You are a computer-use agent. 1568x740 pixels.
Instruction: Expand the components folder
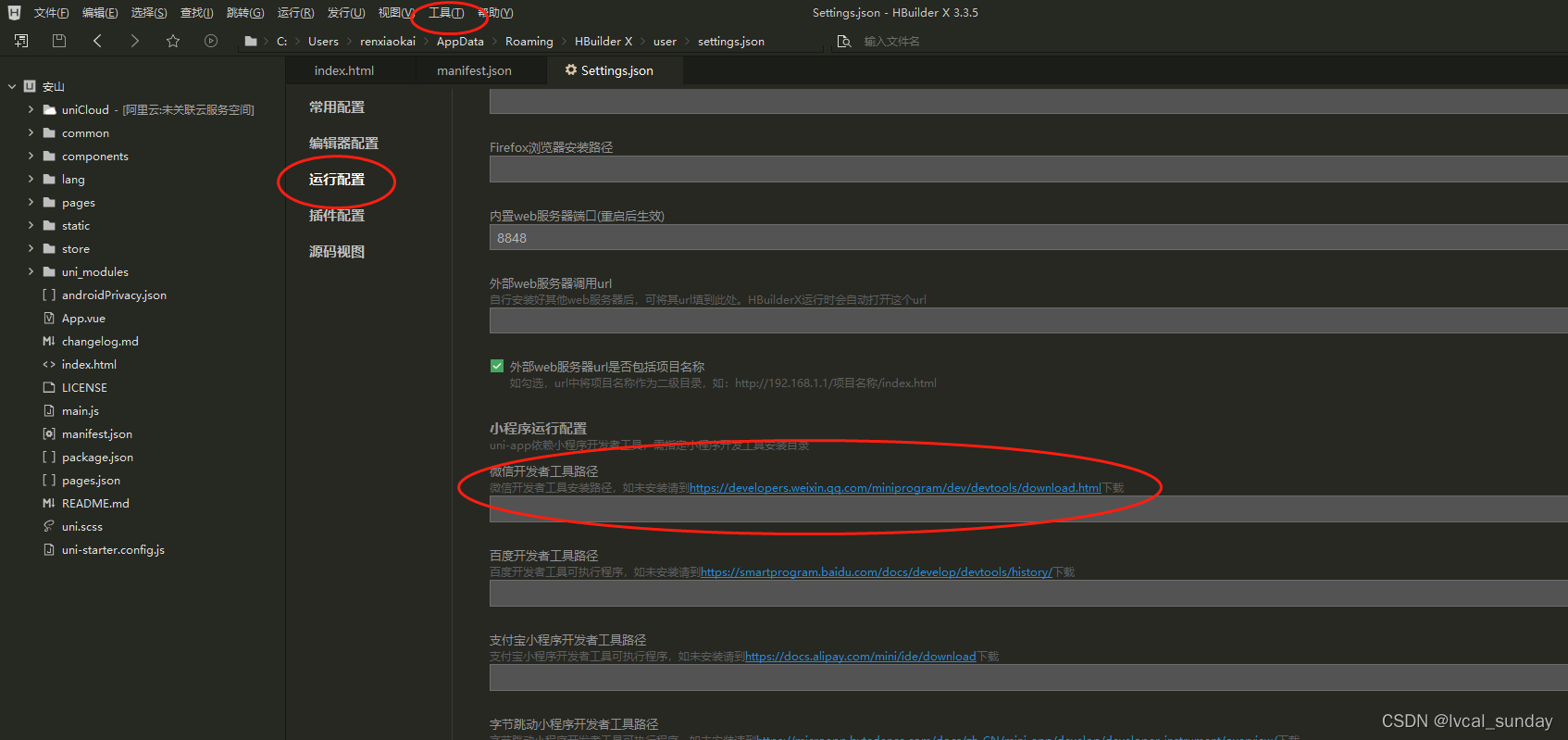tap(31, 156)
